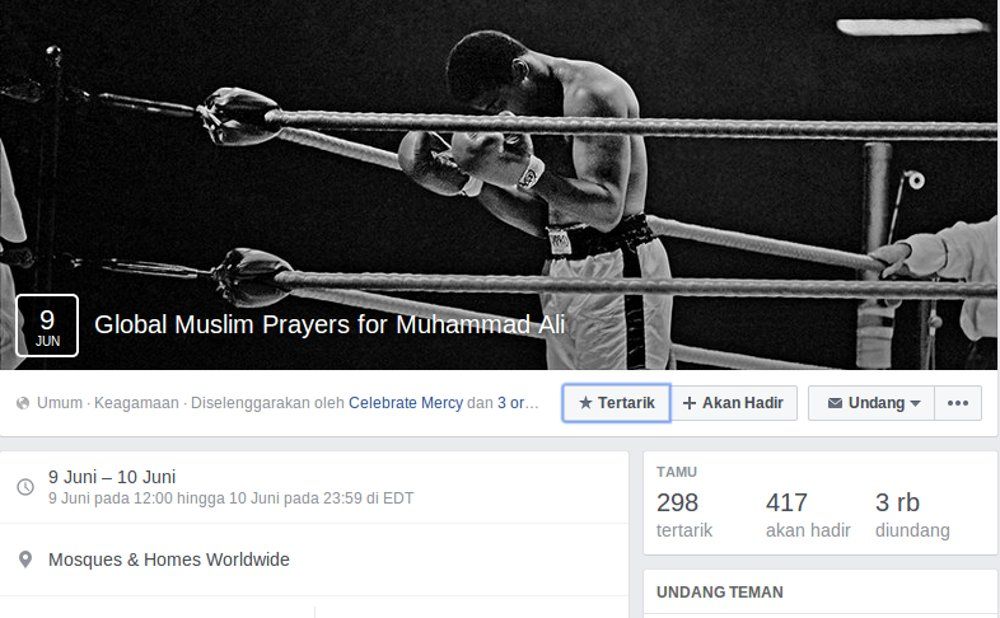Click the globe public-event icon
1000x618 pixels.
pyautogui.click(x=23, y=403)
